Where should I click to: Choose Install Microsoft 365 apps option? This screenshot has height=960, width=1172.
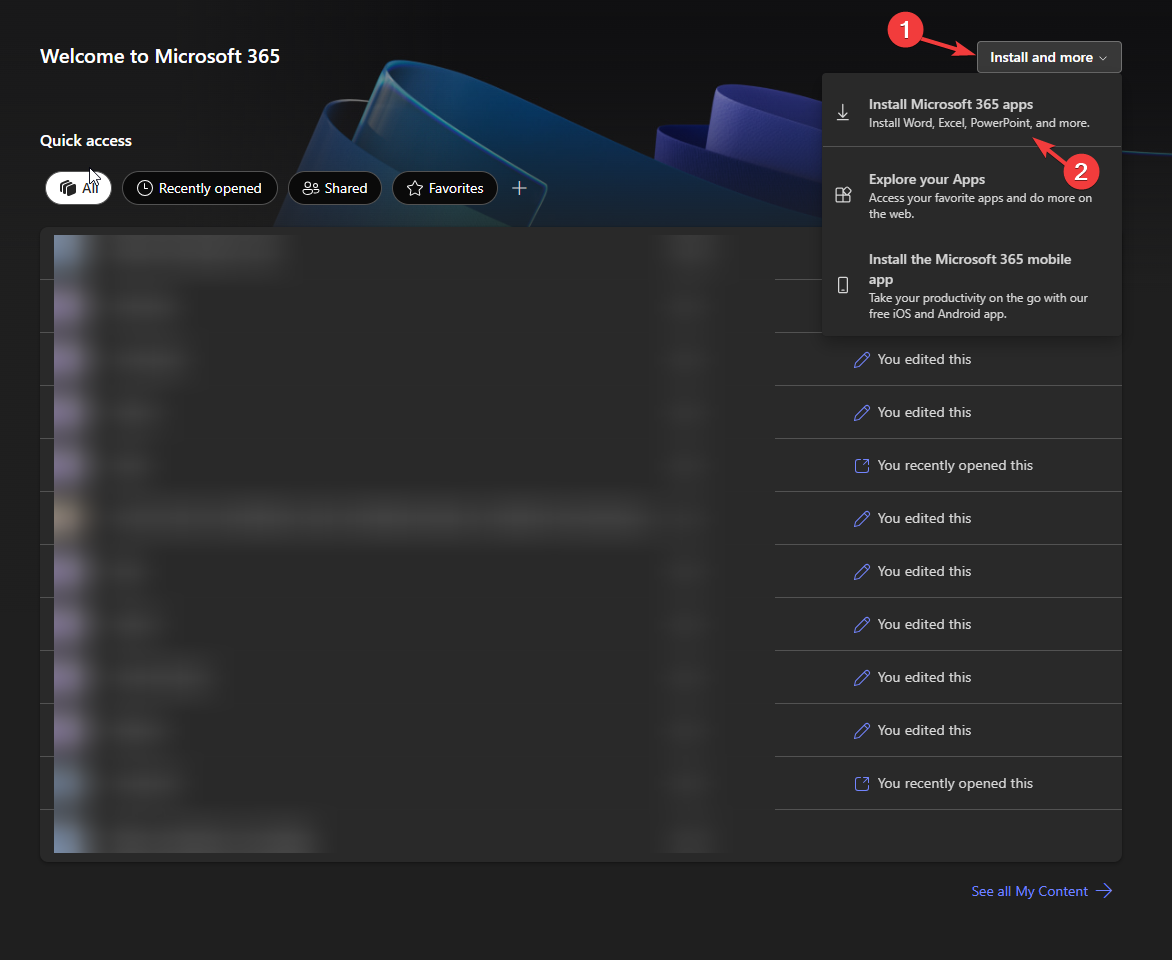click(972, 113)
